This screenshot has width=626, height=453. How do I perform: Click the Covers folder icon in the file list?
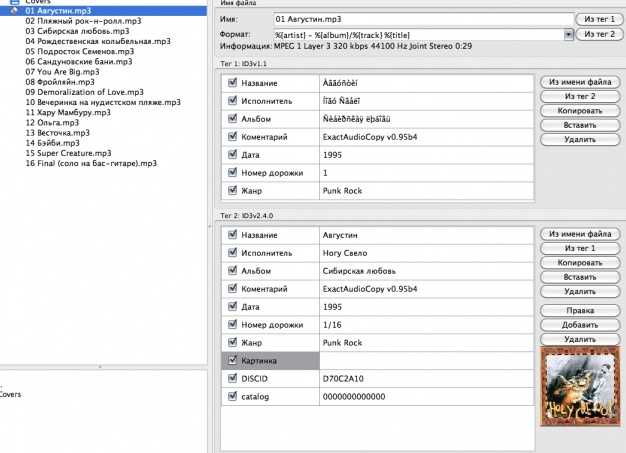point(16,2)
